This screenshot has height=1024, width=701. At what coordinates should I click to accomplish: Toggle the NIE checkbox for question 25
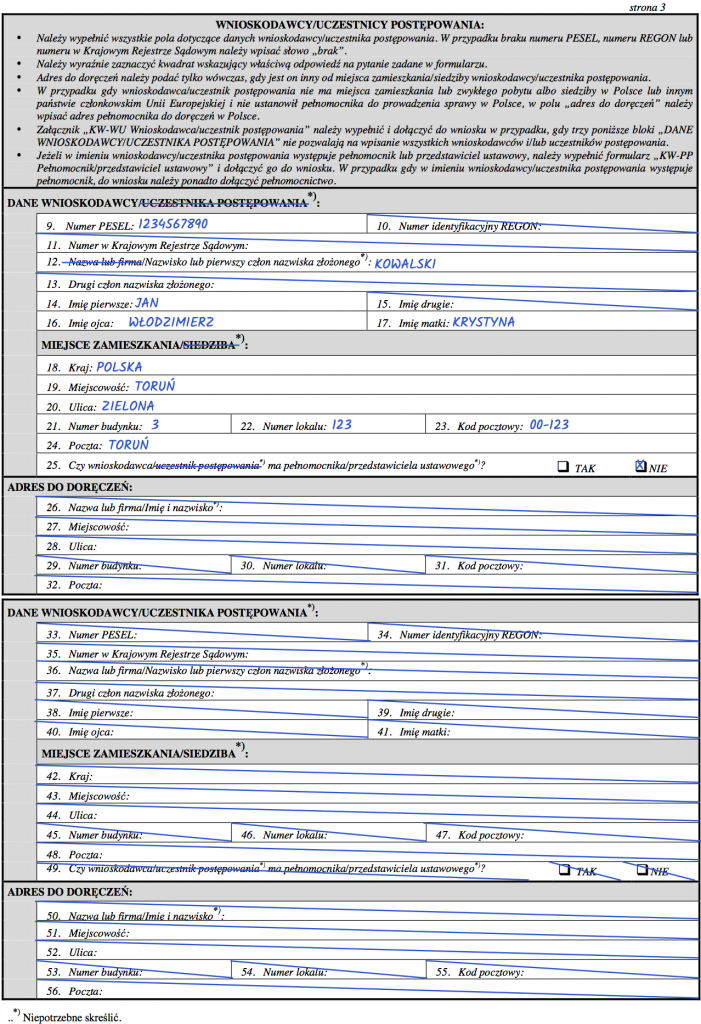click(x=641, y=466)
